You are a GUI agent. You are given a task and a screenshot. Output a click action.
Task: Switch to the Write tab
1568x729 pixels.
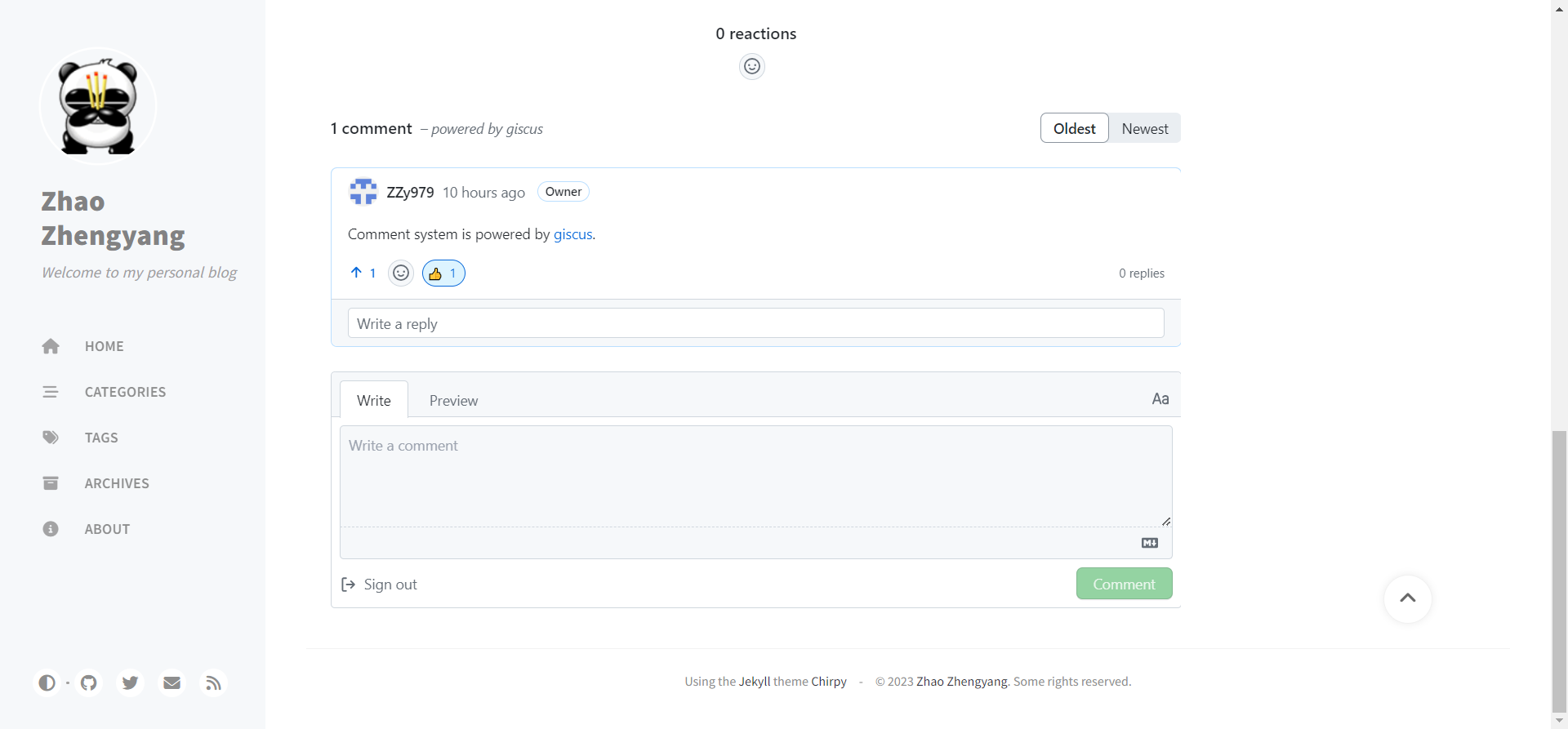(x=374, y=400)
